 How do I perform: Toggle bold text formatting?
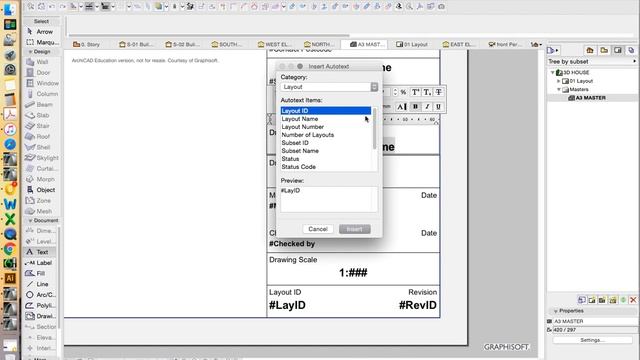click(x=415, y=107)
